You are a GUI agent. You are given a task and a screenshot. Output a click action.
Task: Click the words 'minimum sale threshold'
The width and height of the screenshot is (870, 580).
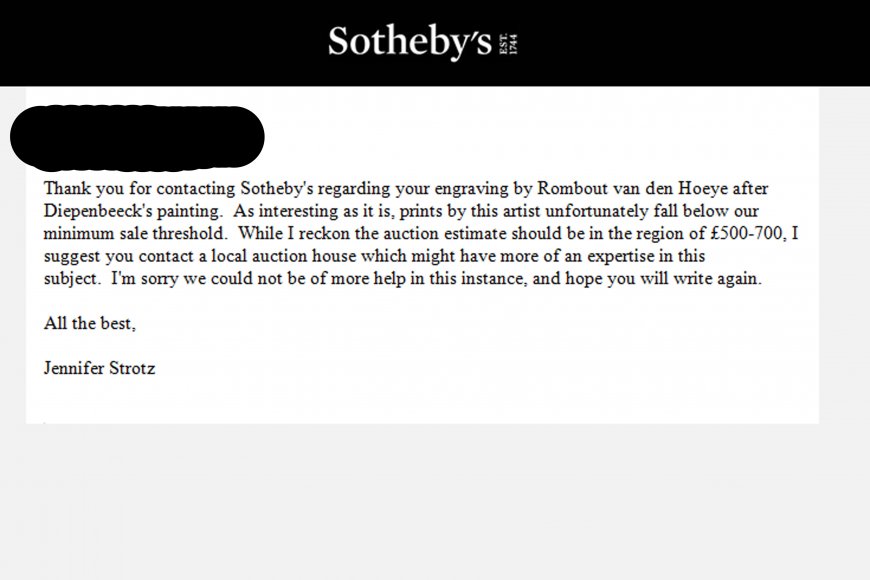tap(134, 234)
